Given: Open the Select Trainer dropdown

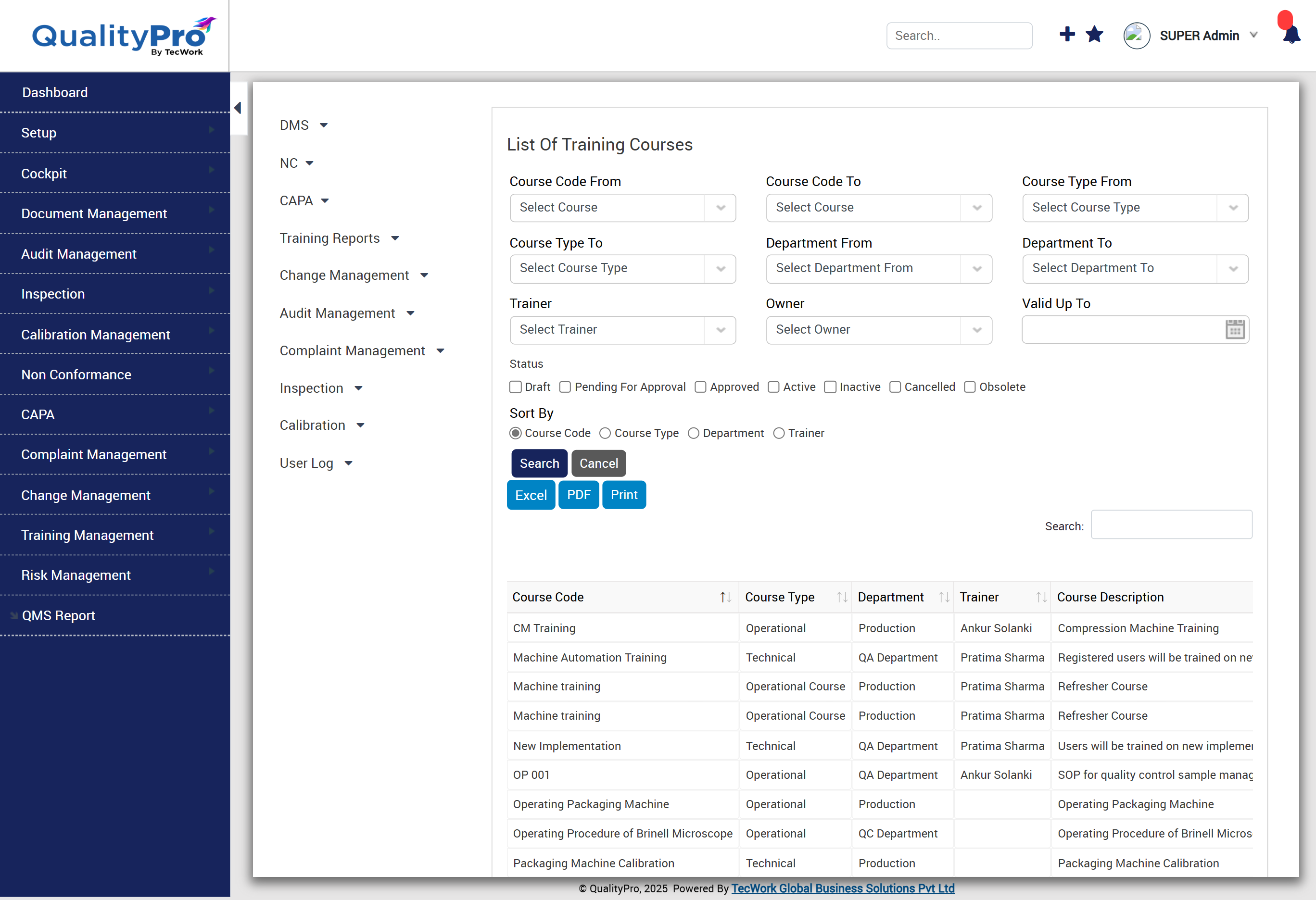Looking at the screenshot, I should [622, 330].
